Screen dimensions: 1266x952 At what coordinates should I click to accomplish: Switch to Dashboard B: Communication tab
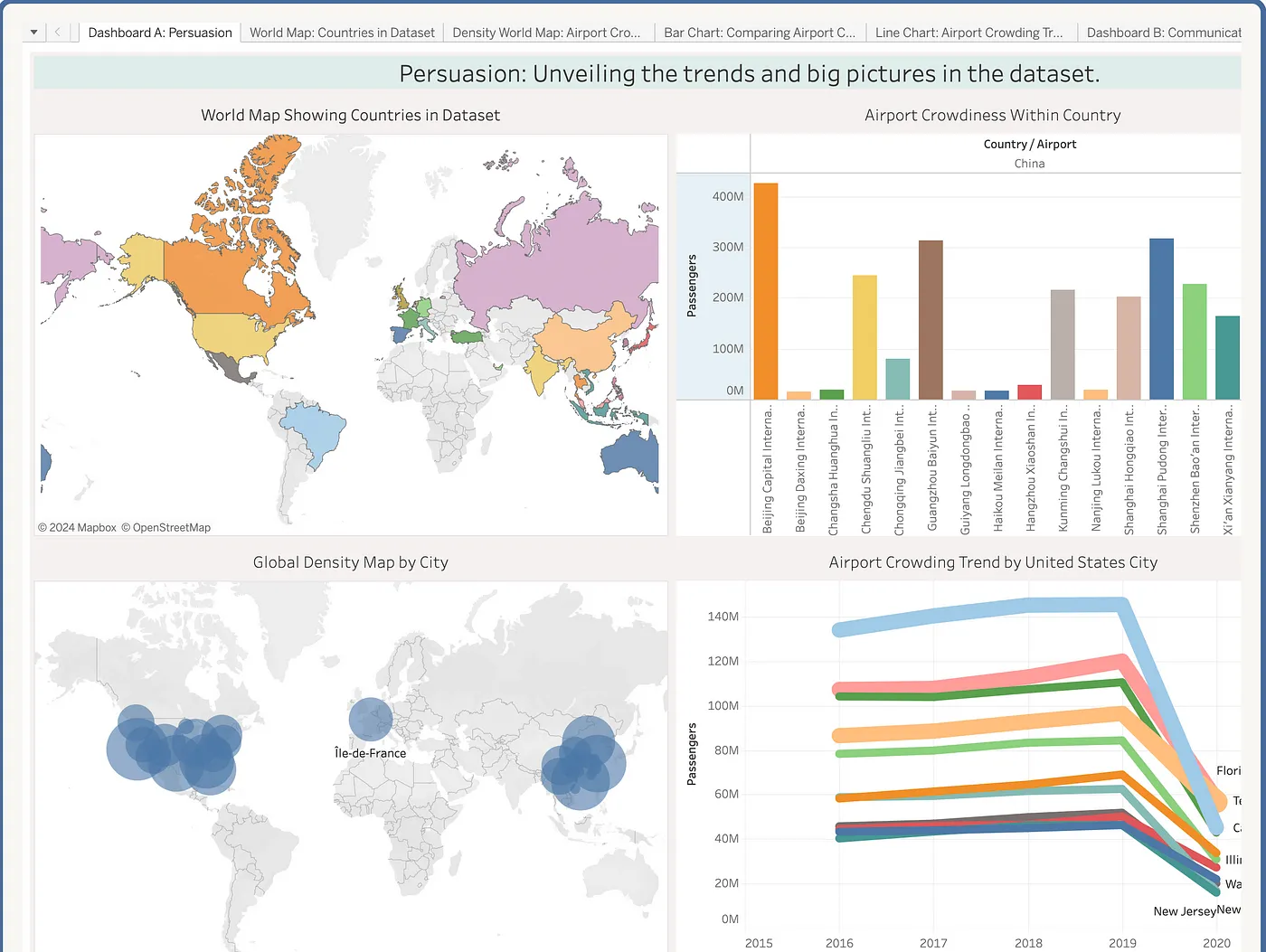1163,33
